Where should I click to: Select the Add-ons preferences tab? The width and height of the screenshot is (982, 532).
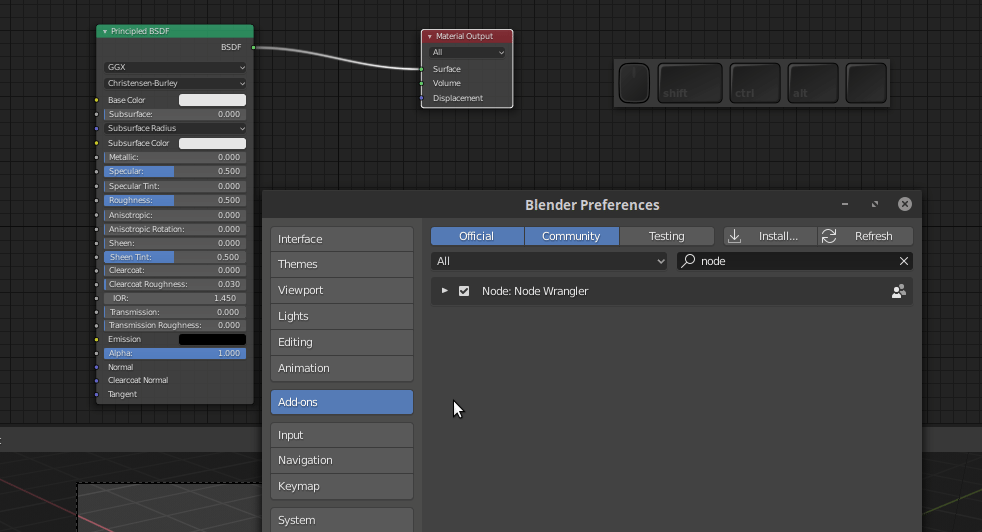pos(342,402)
